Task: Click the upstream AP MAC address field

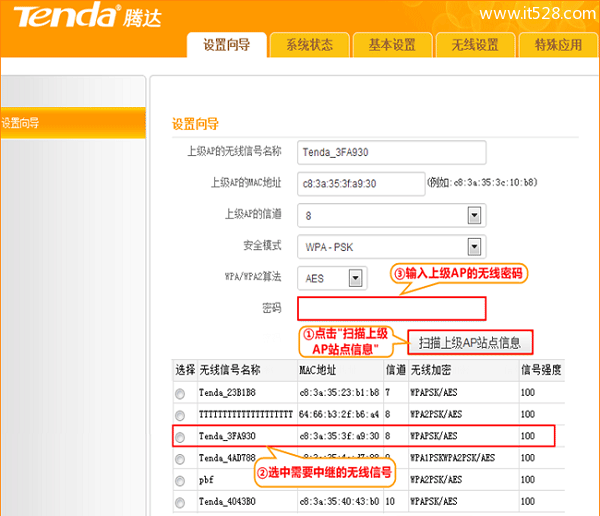Action: [x=361, y=184]
